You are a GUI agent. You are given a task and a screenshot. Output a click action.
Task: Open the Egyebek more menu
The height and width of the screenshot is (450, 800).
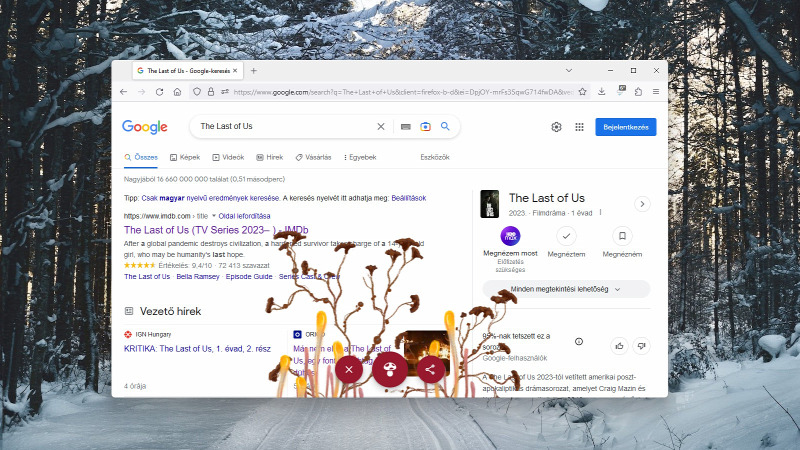point(360,157)
